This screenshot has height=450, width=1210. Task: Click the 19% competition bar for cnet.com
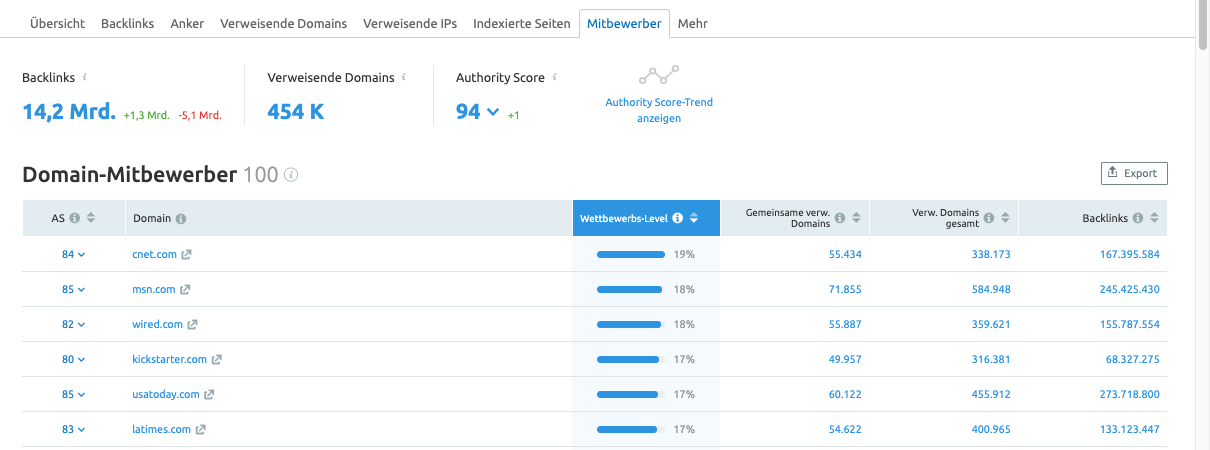click(x=631, y=255)
